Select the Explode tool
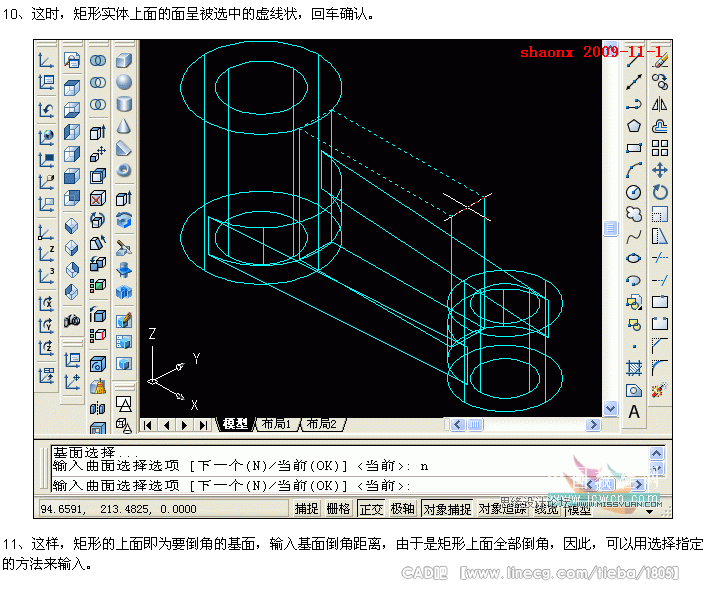The image size is (708, 590). (660, 390)
